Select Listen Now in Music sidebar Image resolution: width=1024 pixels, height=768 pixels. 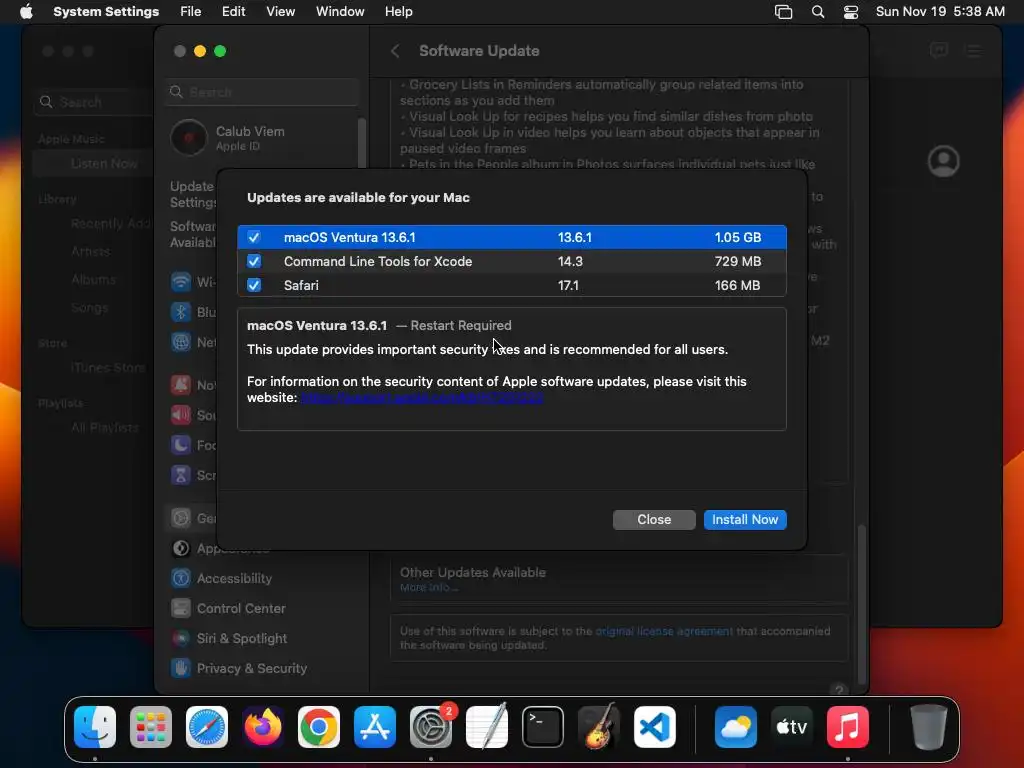click(95, 163)
